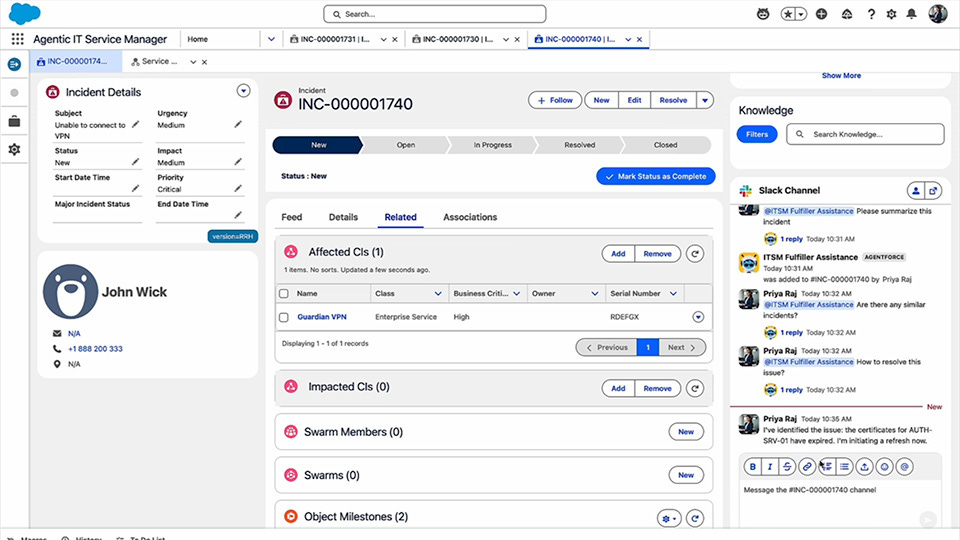Open the Trailhead guidance icon

coord(847,14)
